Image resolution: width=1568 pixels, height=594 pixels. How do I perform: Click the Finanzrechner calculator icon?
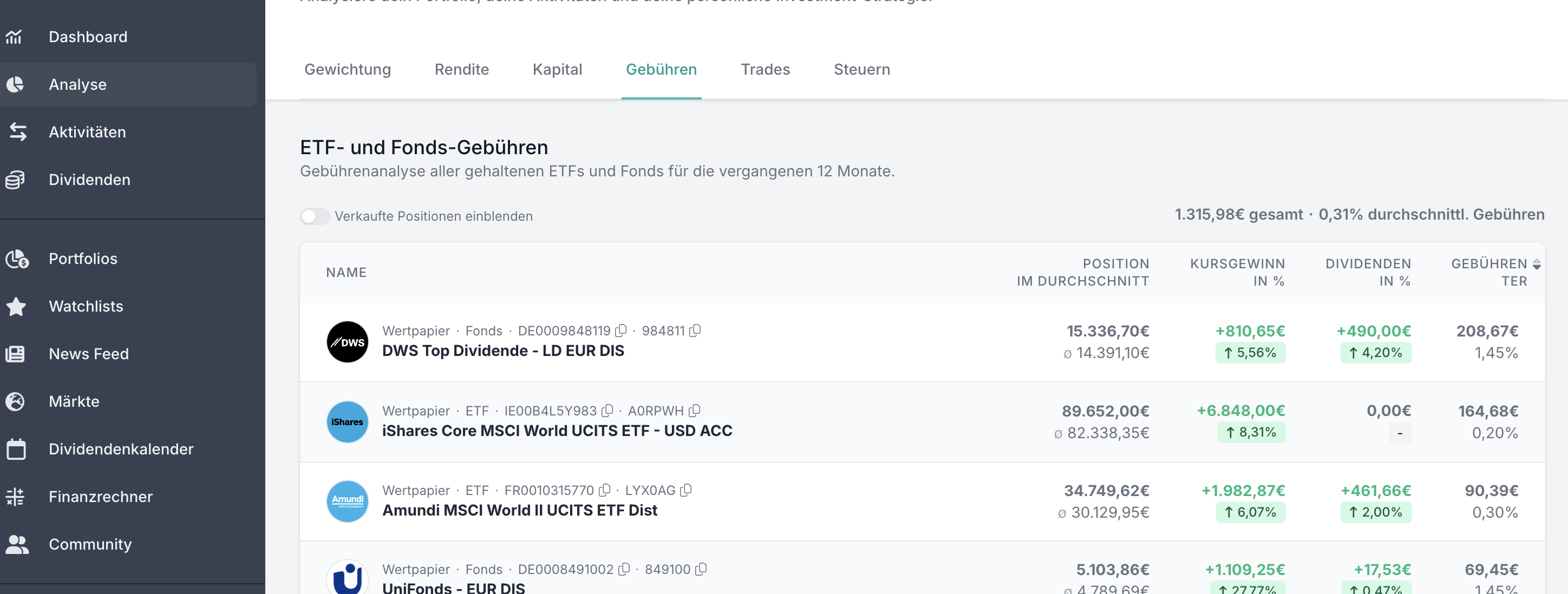15,497
